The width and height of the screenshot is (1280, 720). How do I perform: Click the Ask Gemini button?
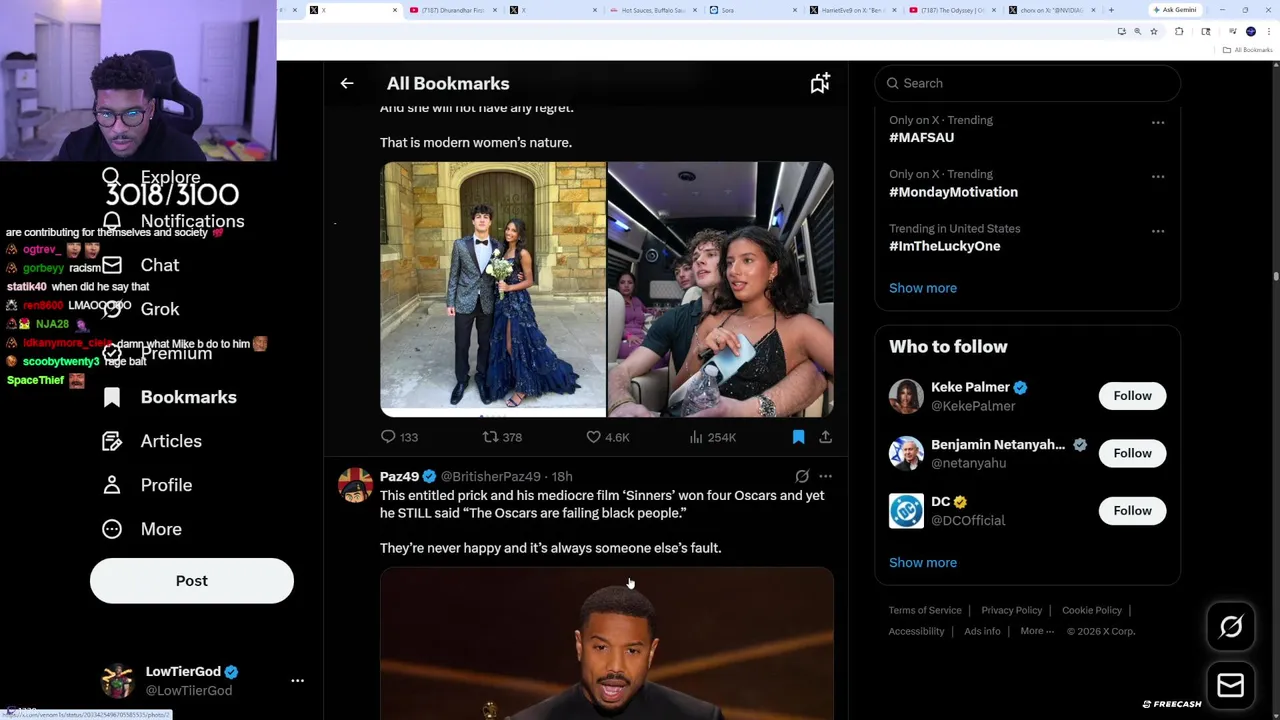pyautogui.click(x=1174, y=10)
